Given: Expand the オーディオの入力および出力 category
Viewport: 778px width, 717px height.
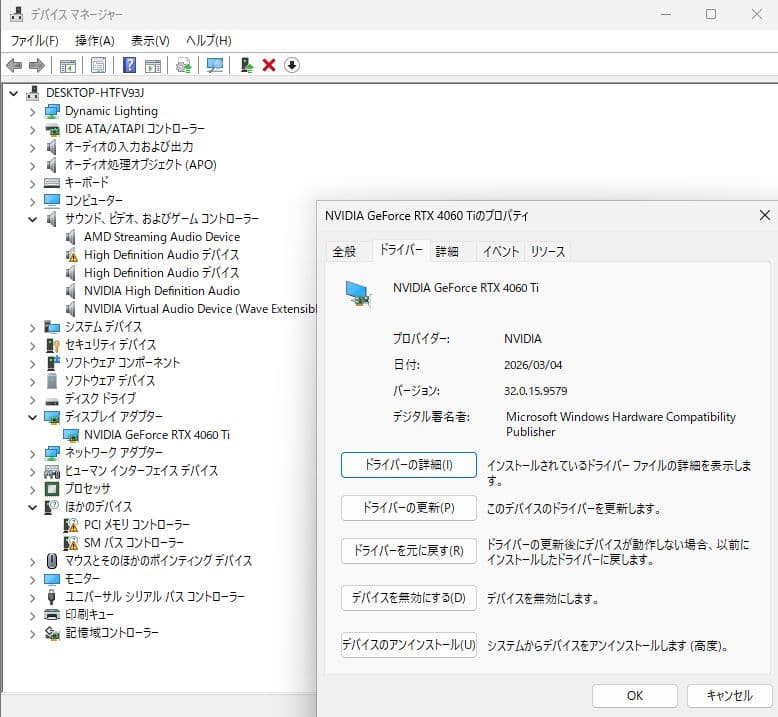Looking at the screenshot, I should pos(33,147).
